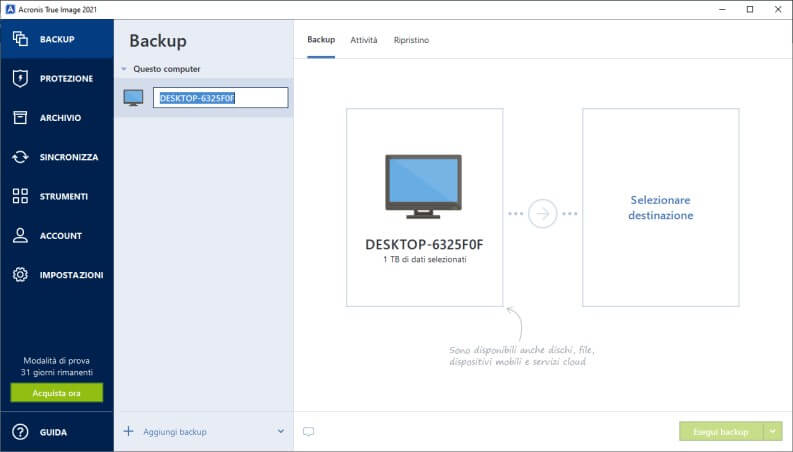Viewport: 793px width, 452px height.
Task: Click the Archivio box icon
Action: point(20,117)
